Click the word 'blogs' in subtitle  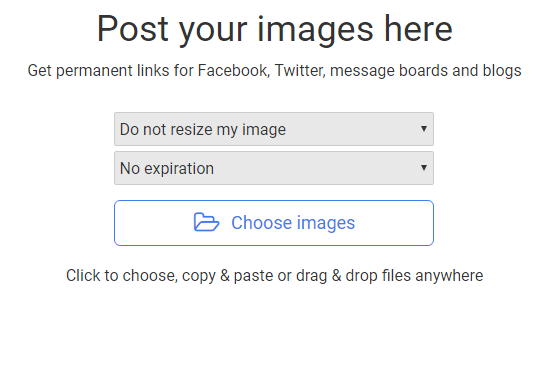[502, 71]
